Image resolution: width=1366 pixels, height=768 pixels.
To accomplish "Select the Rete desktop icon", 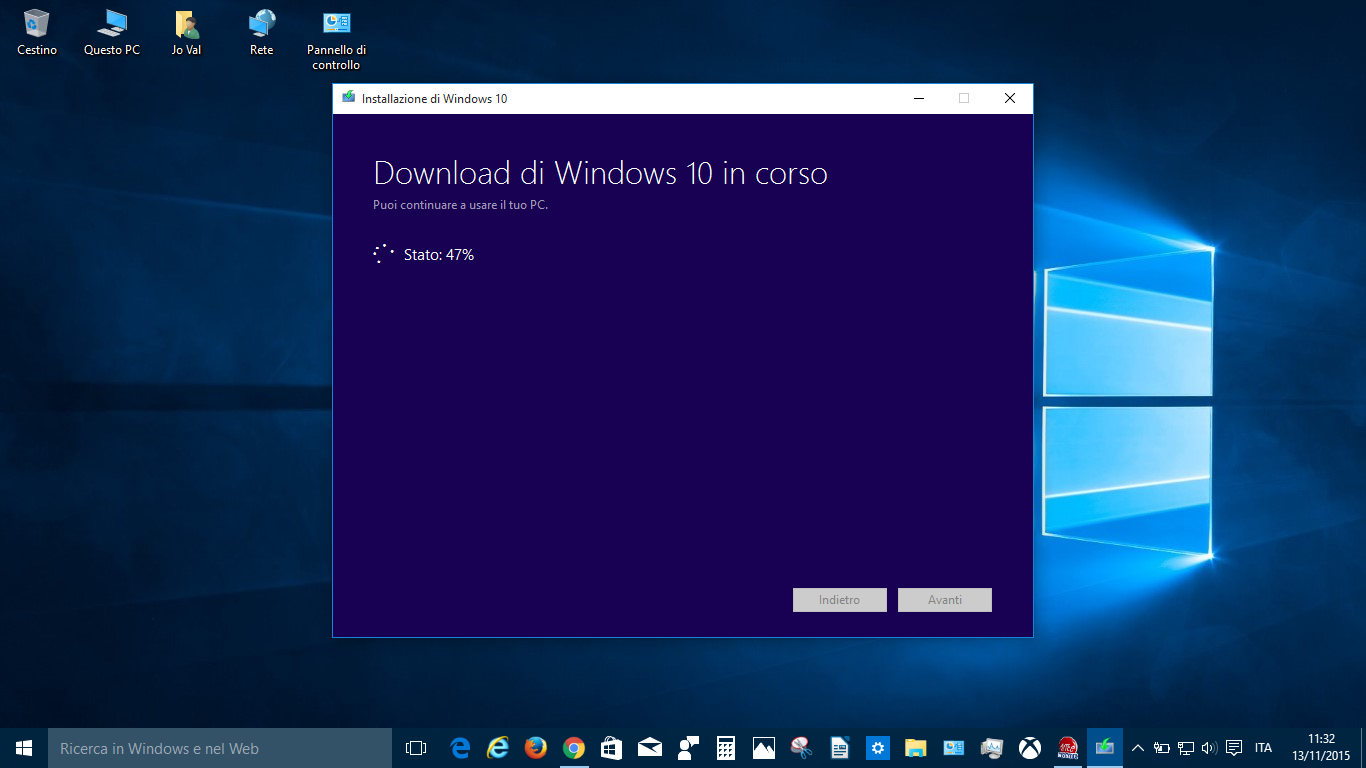I will tap(262, 32).
